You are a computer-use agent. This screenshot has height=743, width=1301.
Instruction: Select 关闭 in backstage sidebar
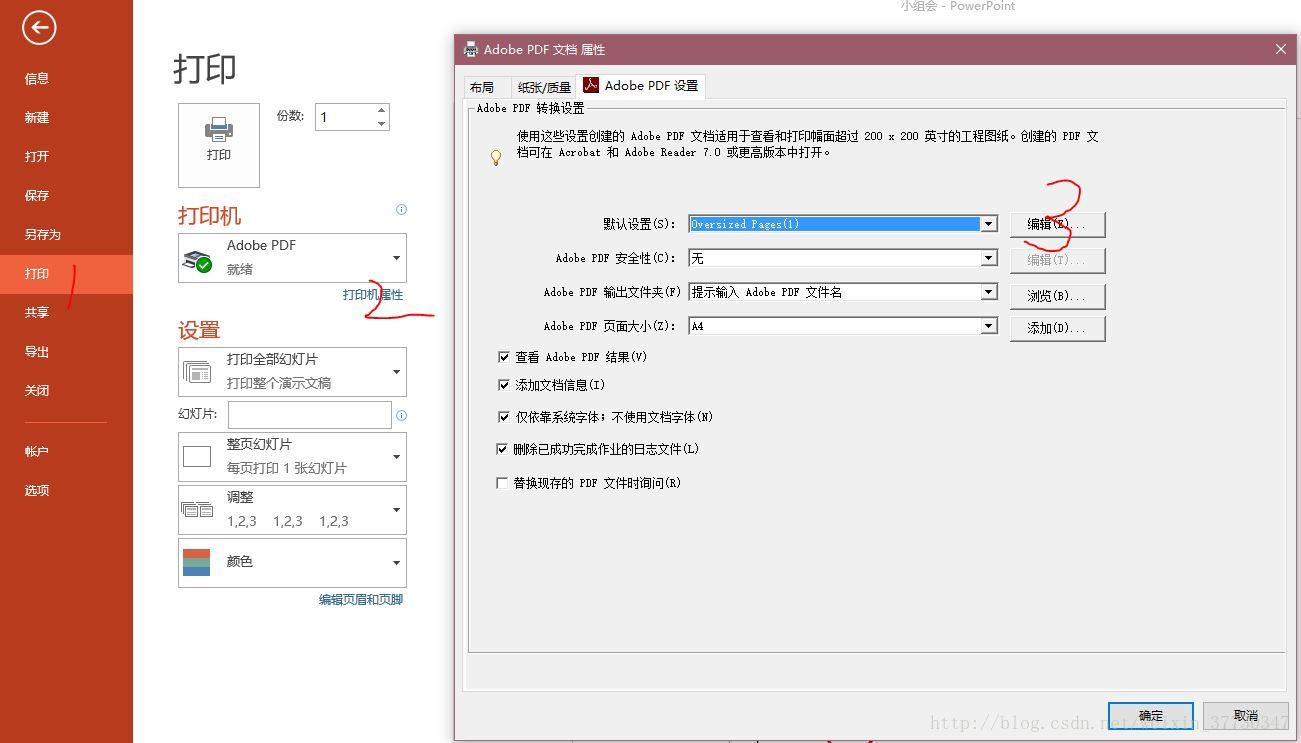point(66,390)
